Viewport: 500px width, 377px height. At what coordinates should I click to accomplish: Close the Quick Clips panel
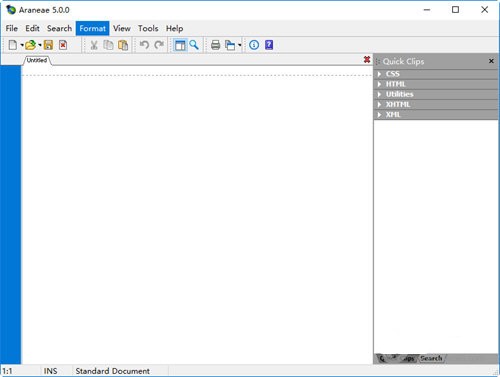tap(491, 61)
